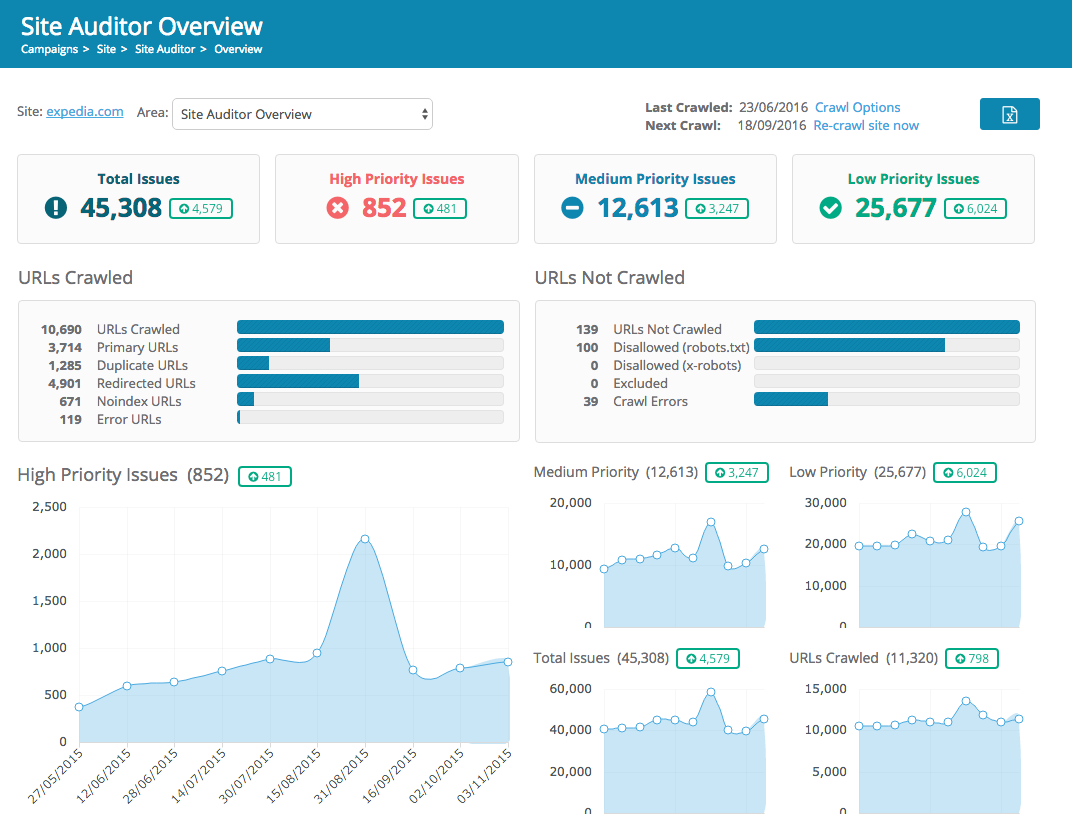This screenshot has height=838, width=1072.
Task: Open the expedia.com site link
Action: coord(85,112)
